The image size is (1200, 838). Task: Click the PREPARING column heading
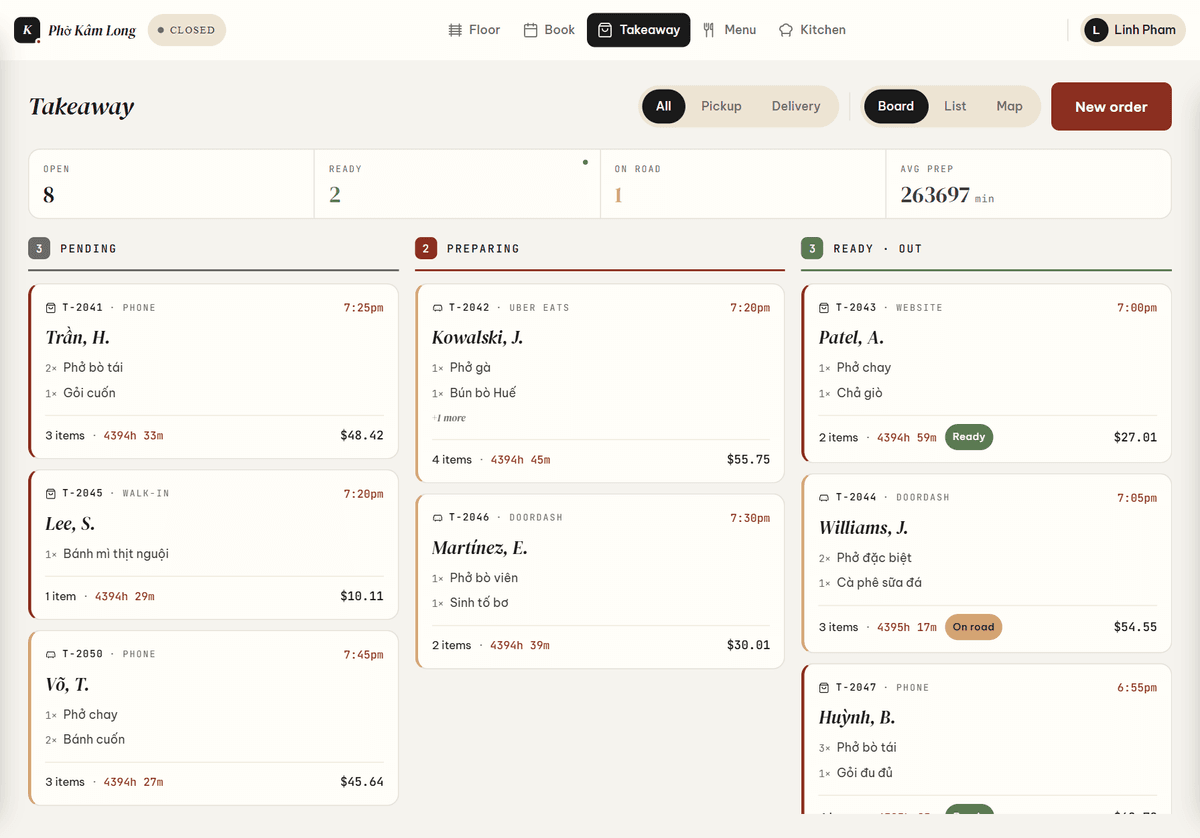coord(483,249)
